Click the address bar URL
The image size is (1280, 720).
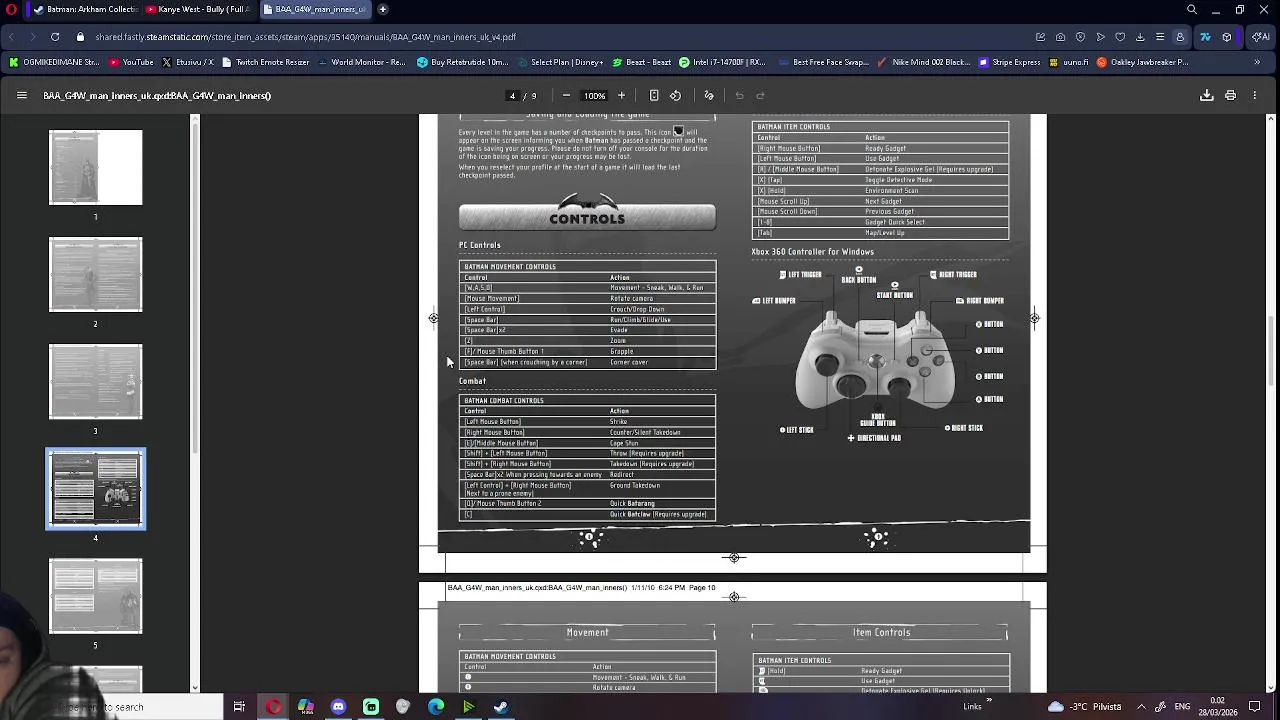tap(306, 37)
